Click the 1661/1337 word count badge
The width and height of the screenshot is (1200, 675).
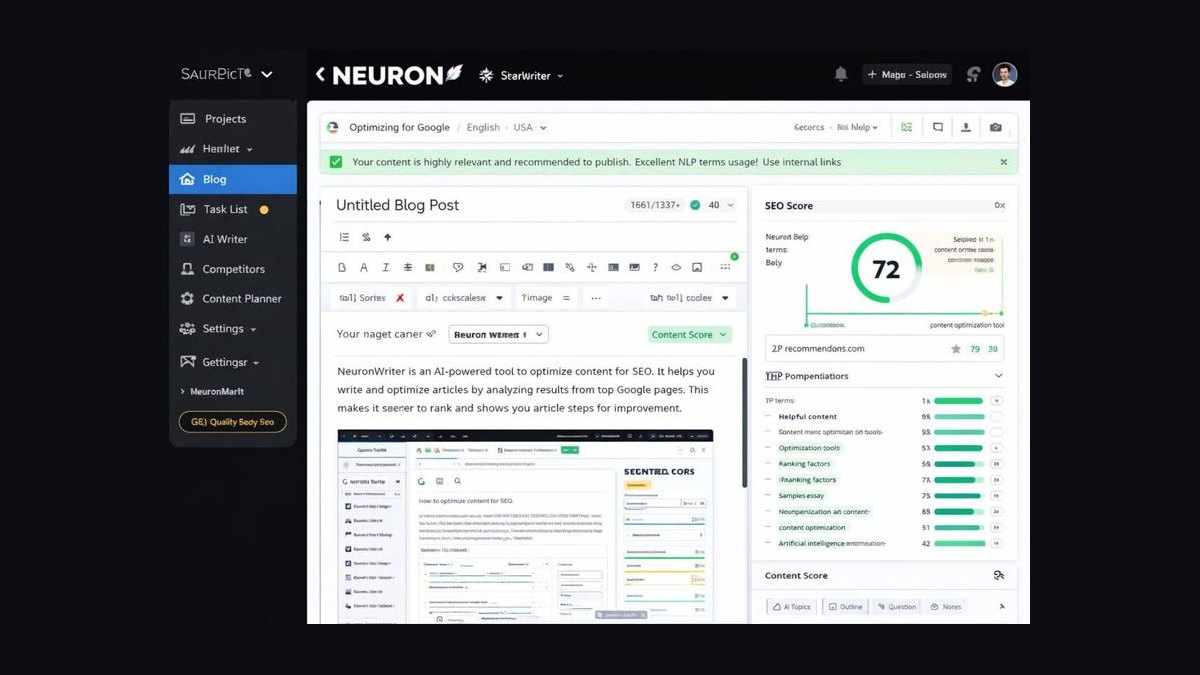coord(656,205)
